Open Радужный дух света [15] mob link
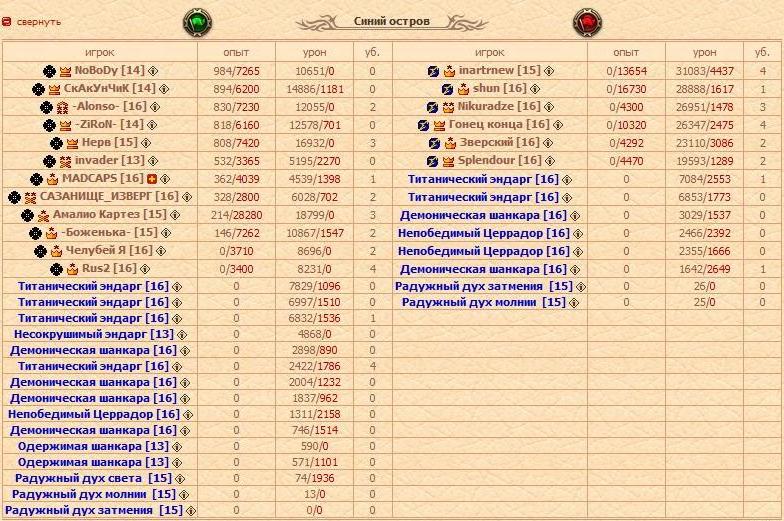Image resolution: width=784 pixels, height=521 pixels. pyautogui.click(x=94, y=478)
